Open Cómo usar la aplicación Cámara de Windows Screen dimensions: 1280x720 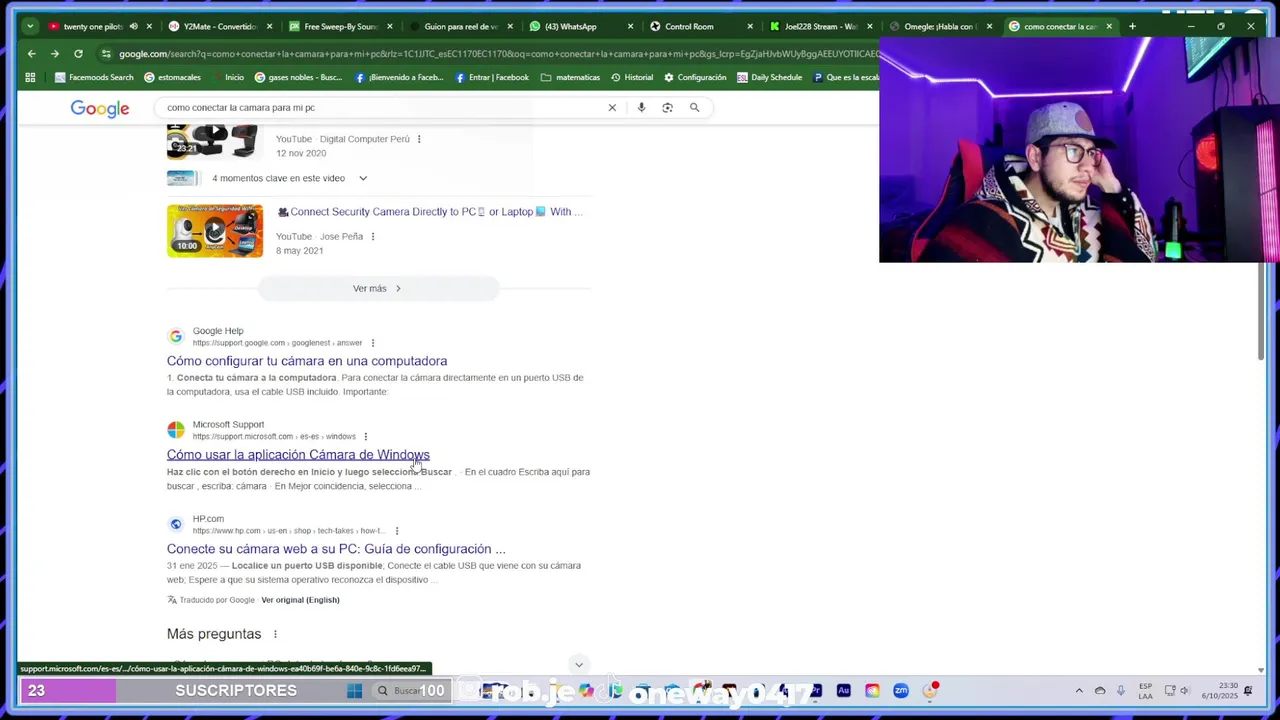[298, 455]
